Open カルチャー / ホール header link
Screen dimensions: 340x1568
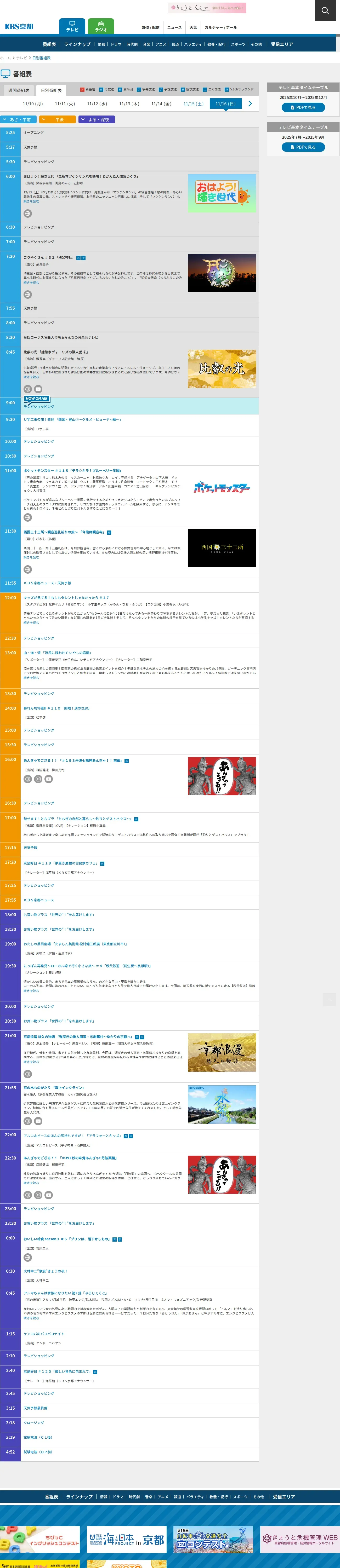220,27
